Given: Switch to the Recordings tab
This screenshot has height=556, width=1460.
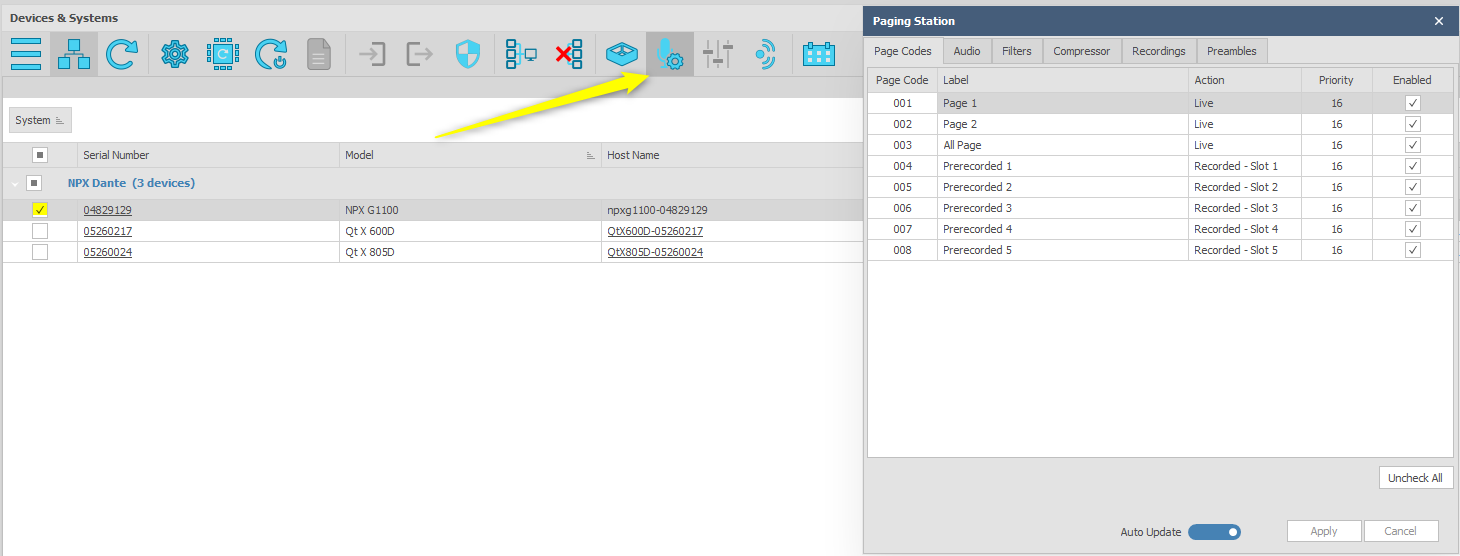Looking at the screenshot, I should pyautogui.click(x=1159, y=51).
